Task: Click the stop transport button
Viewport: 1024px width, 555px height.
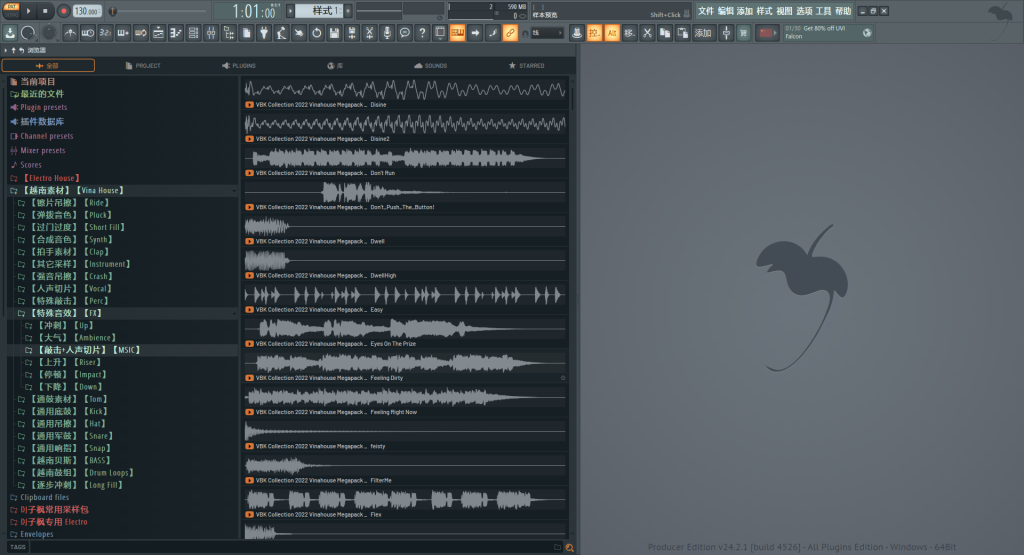Action: coord(45,10)
